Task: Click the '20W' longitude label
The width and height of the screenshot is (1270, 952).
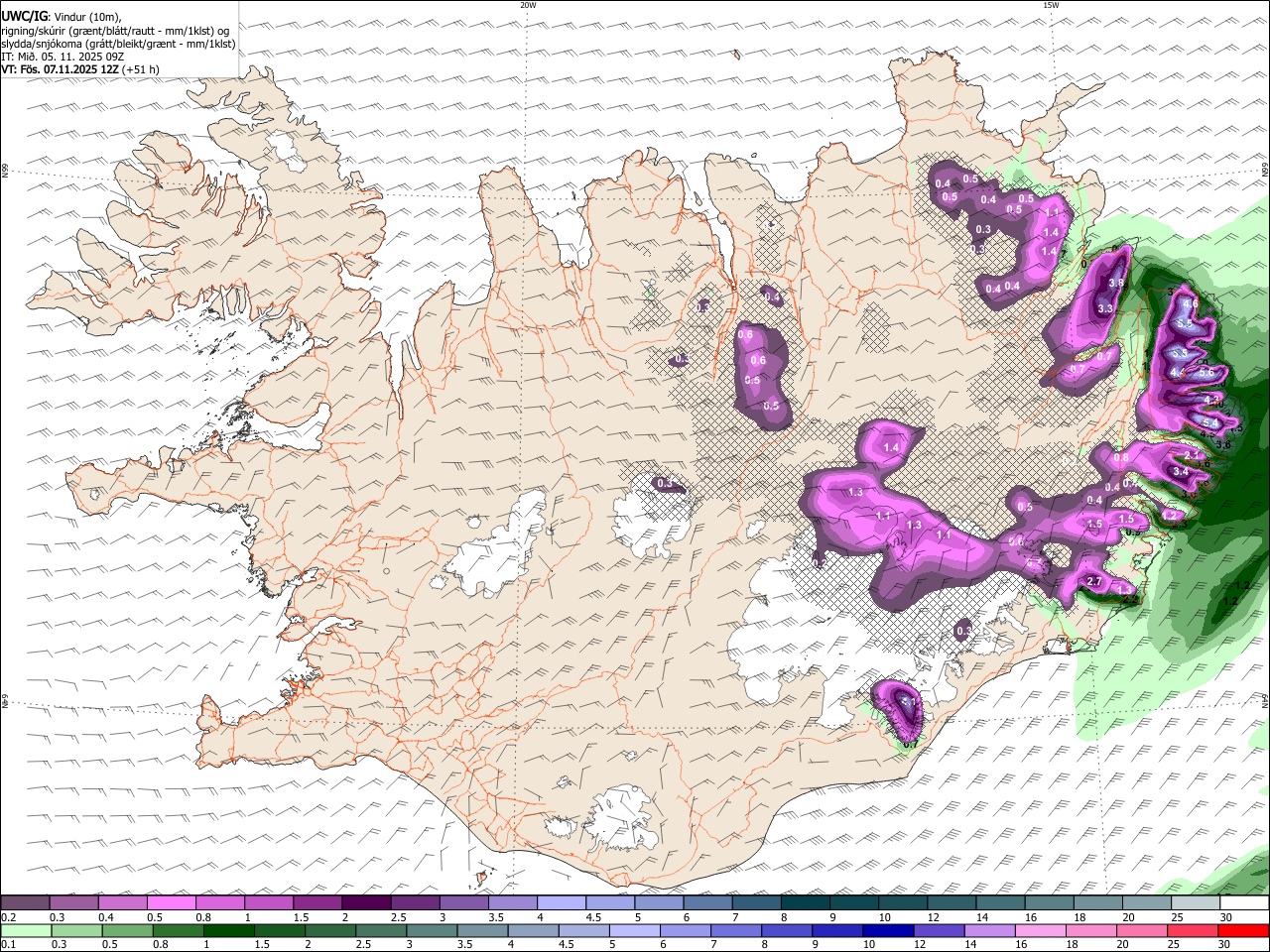Action: coord(528,5)
